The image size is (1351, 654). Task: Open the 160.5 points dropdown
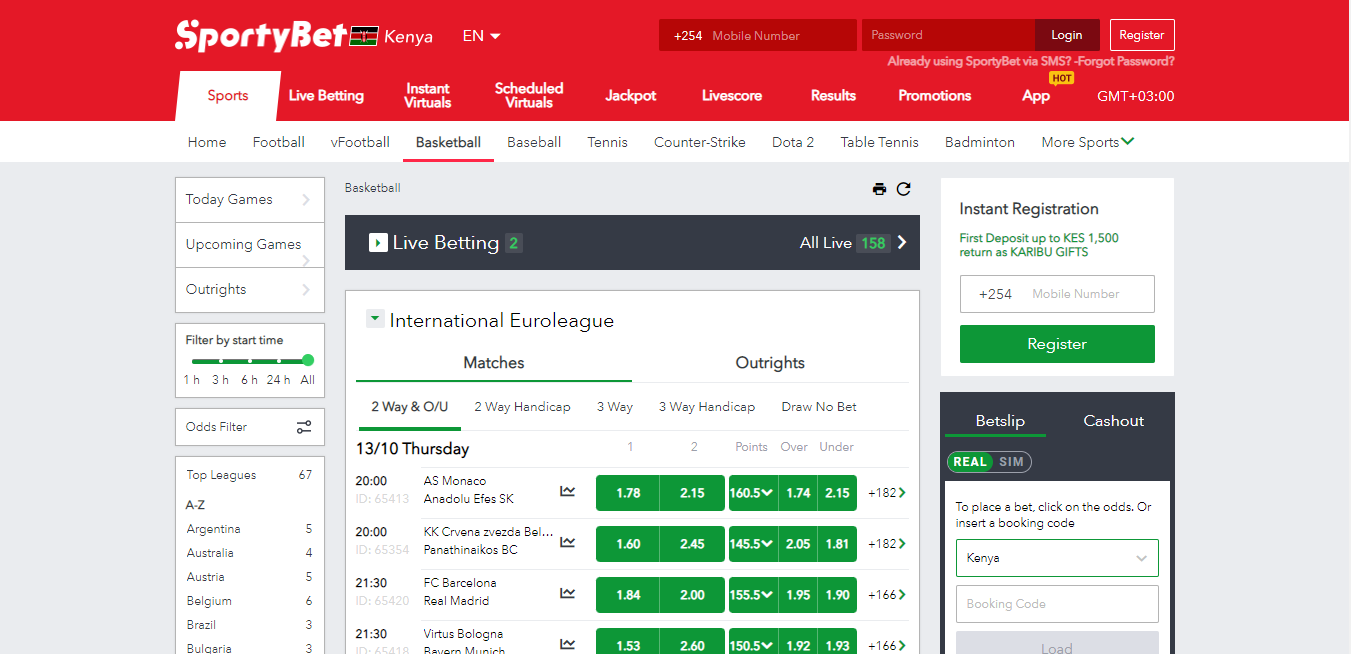(x=754, y=493)
